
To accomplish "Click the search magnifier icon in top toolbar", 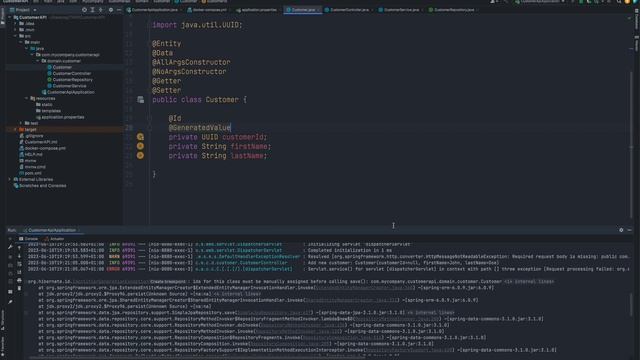I will tap(619, 2).
